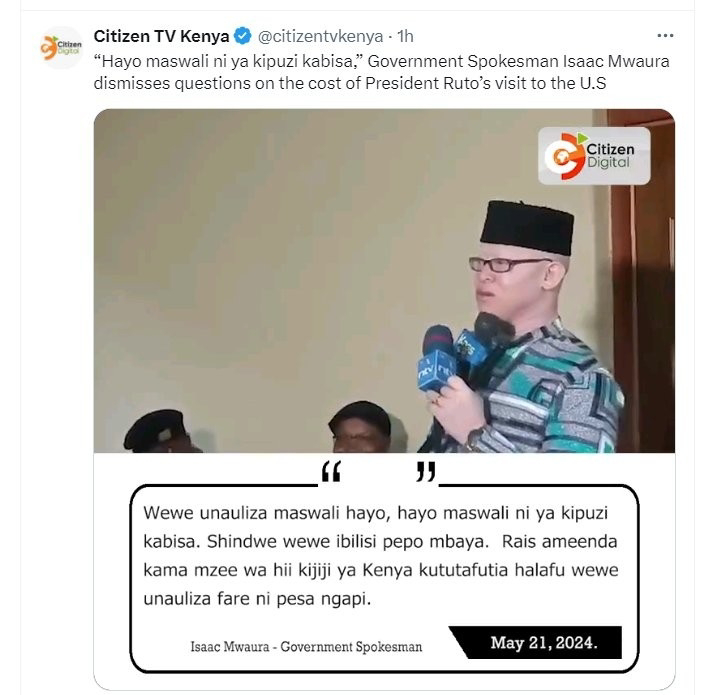Click the 1h timestamp of the tweet
The image size is (715, 695).
coord(405,36)
